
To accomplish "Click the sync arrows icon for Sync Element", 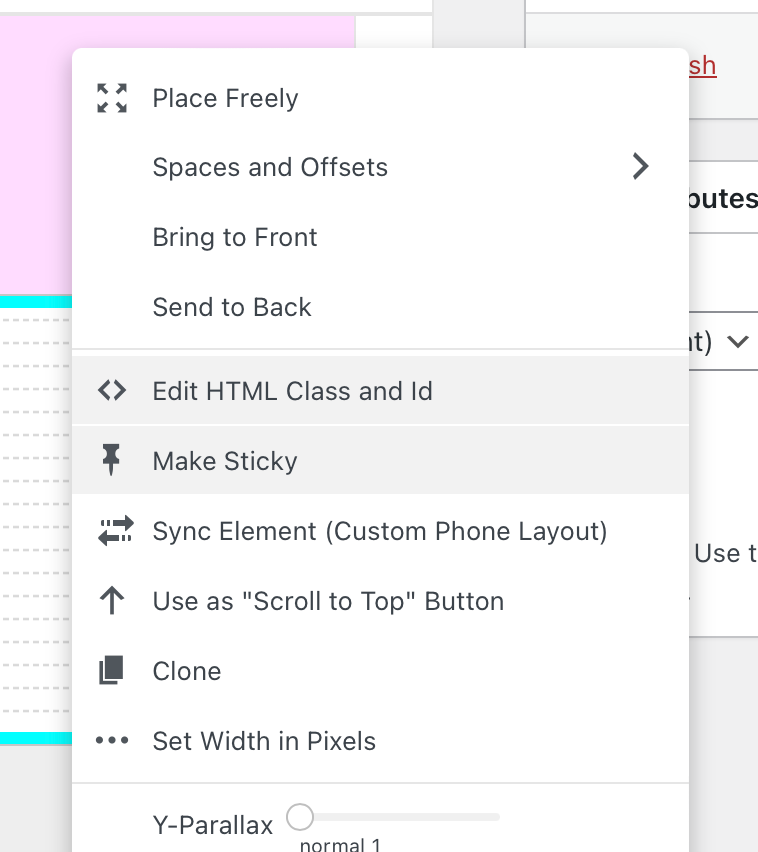I will pos(112,531).
